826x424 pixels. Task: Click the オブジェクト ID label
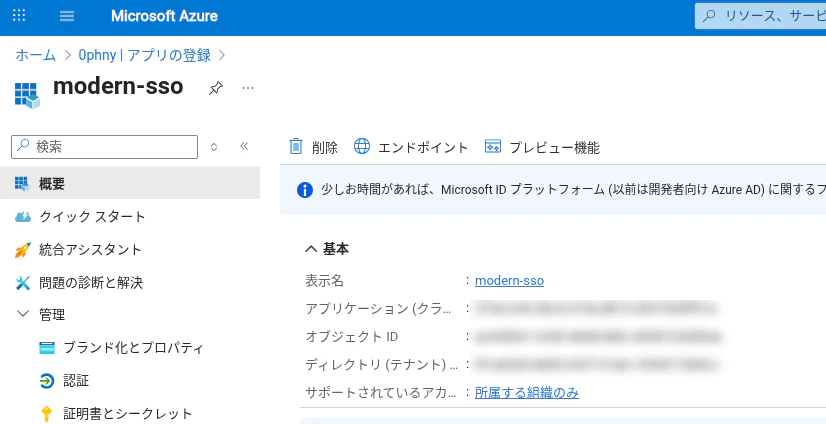point(351,337)
